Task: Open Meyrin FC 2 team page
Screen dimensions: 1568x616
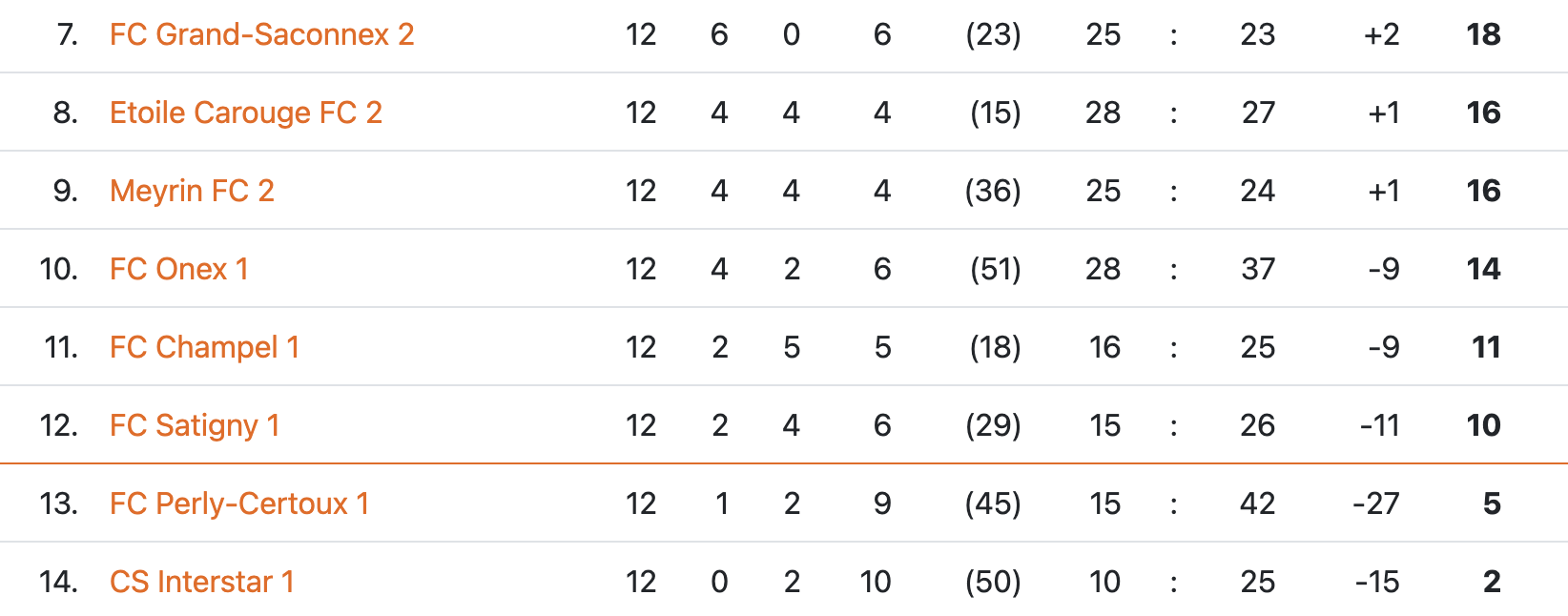Action: coord(192,191)
